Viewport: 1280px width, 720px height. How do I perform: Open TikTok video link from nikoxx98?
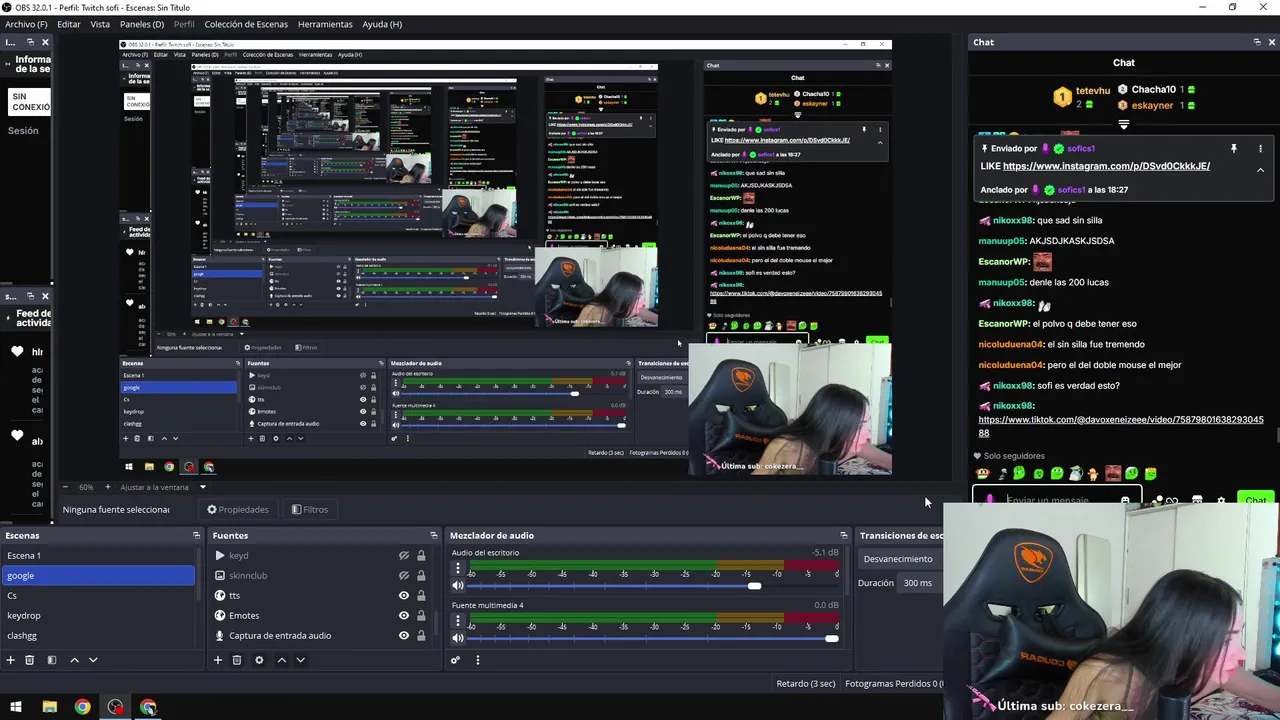(1121, 426)
